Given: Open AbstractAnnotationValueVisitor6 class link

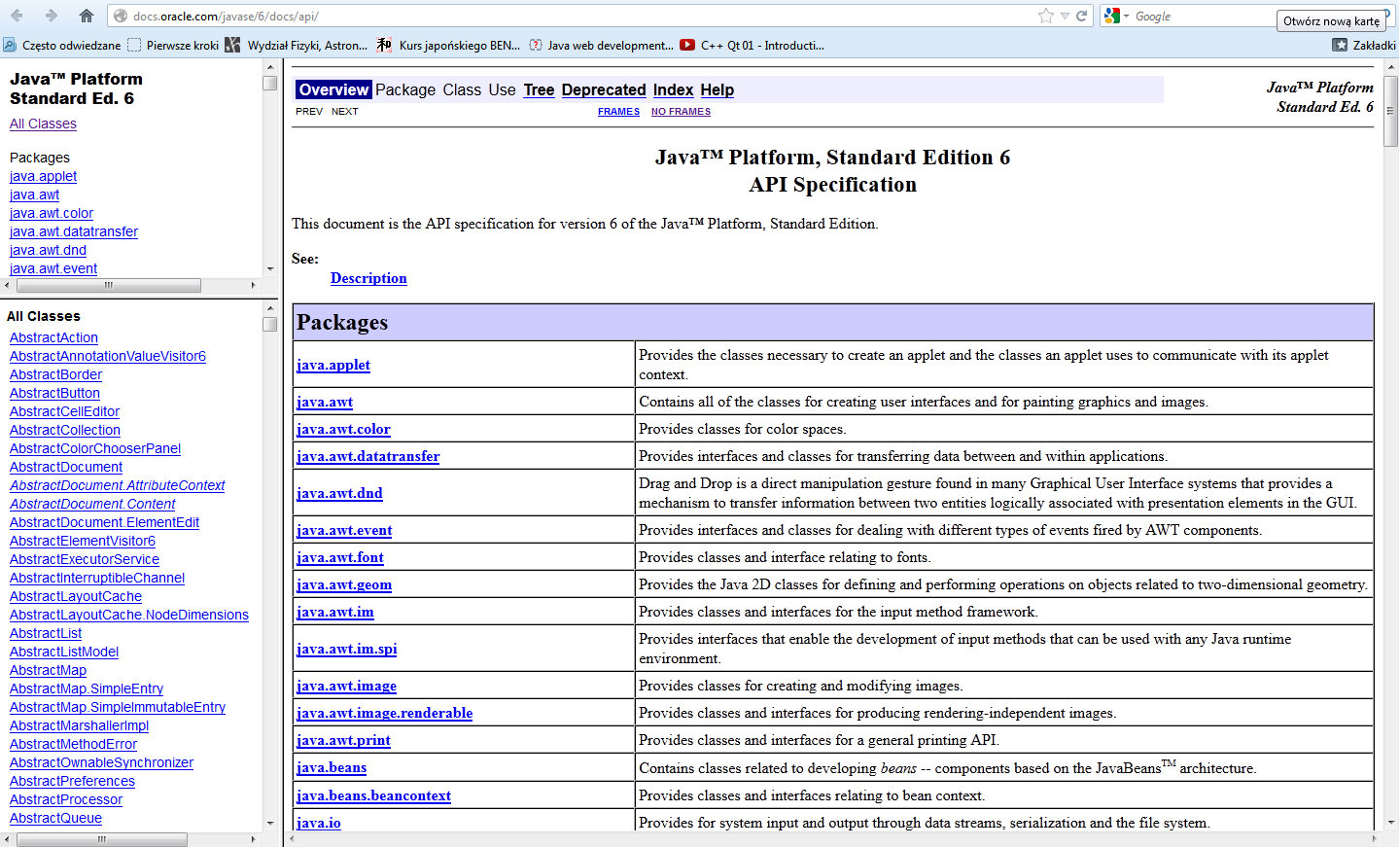Looking at the screenshot, I should [x=108, y=356].
